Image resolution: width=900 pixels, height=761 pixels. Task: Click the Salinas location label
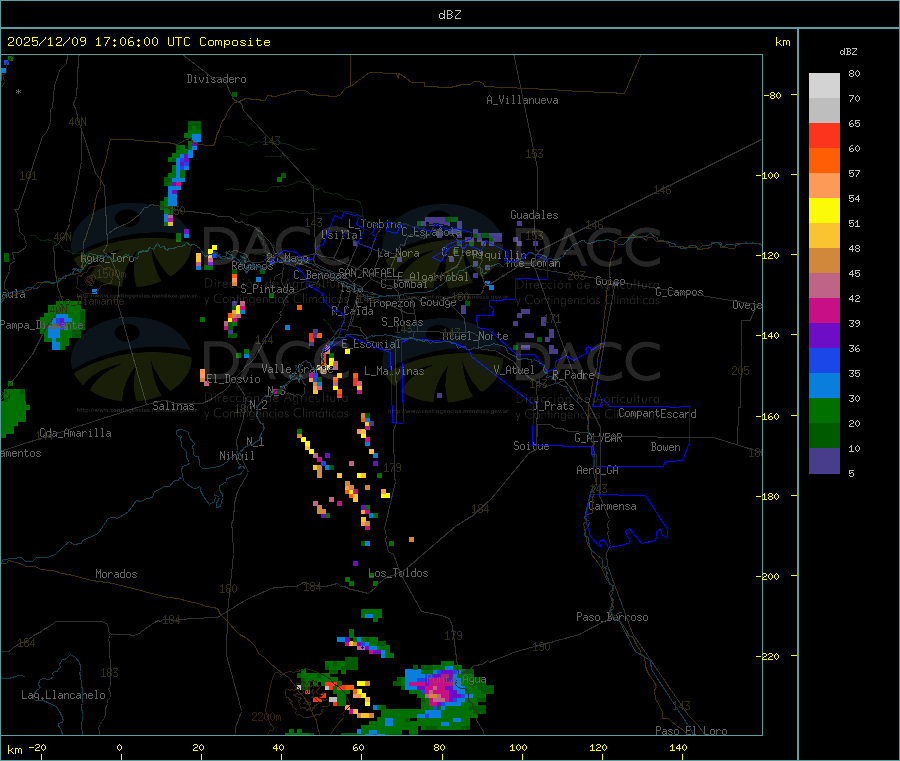[x=173, y=406]
